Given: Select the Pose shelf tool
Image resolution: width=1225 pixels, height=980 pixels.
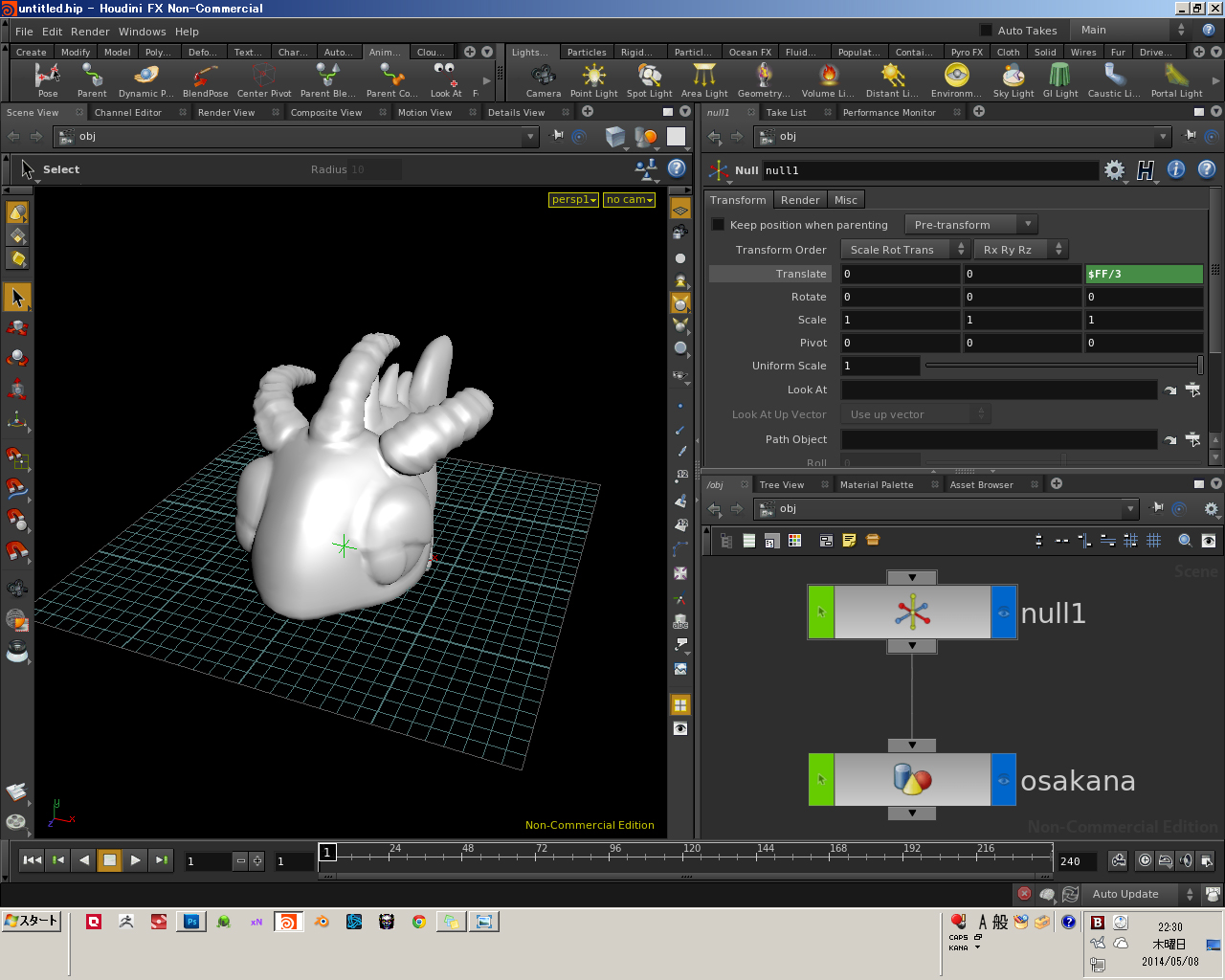Looking at the screenshot, I should 48,80.
